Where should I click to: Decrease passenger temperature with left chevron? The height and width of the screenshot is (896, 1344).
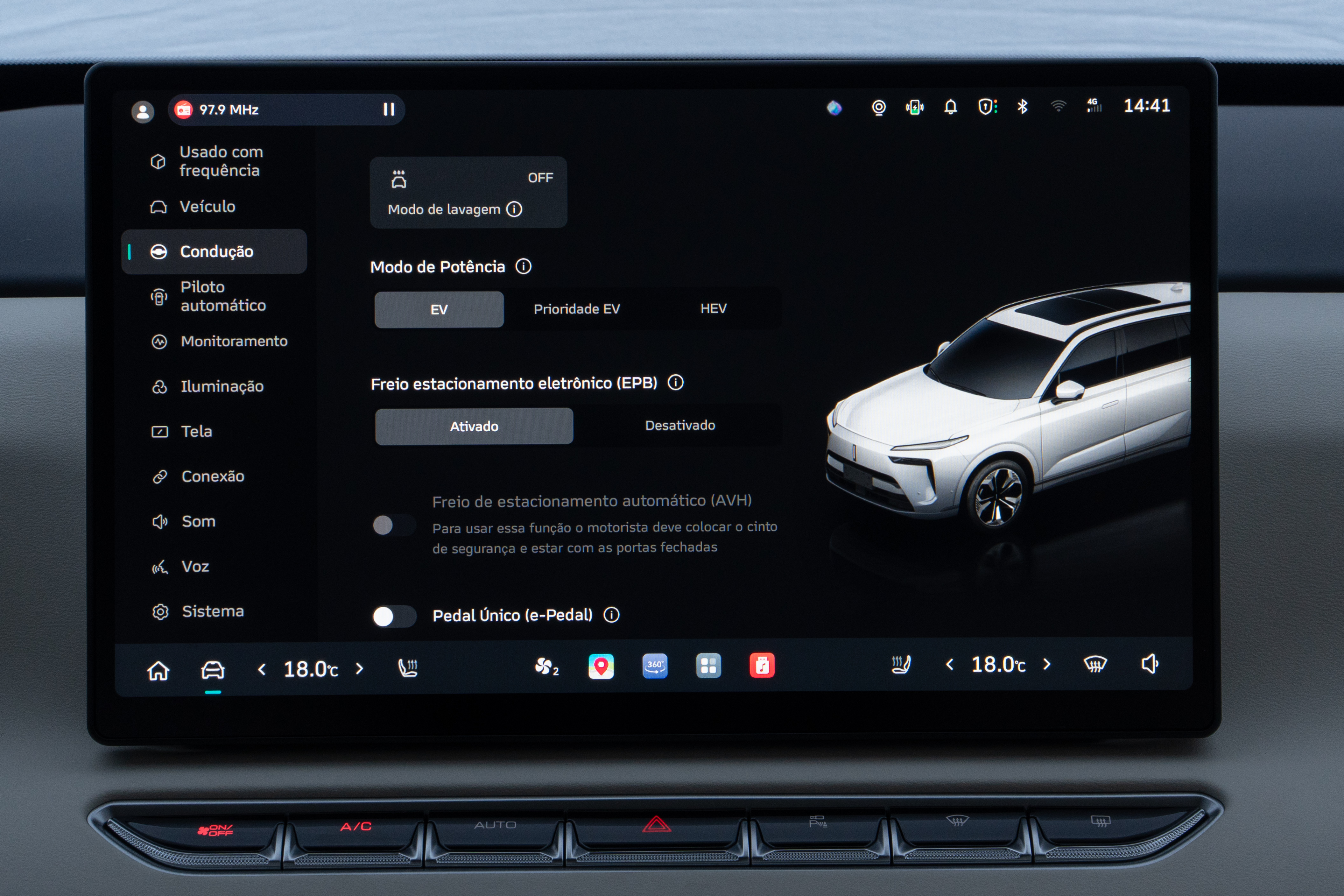pyautogui.click(x=949, y=665)
